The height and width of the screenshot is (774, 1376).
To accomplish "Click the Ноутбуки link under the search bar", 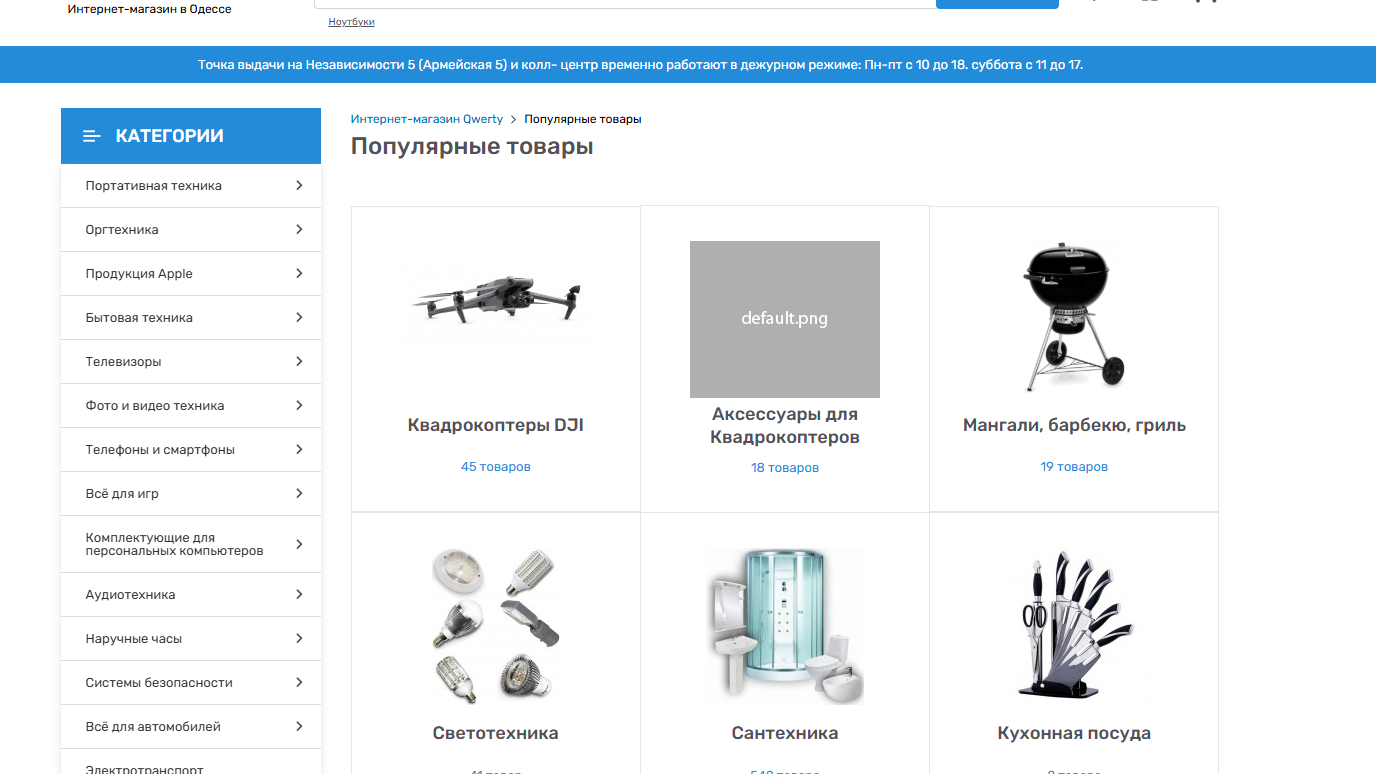I will click(x=351, y=22).
